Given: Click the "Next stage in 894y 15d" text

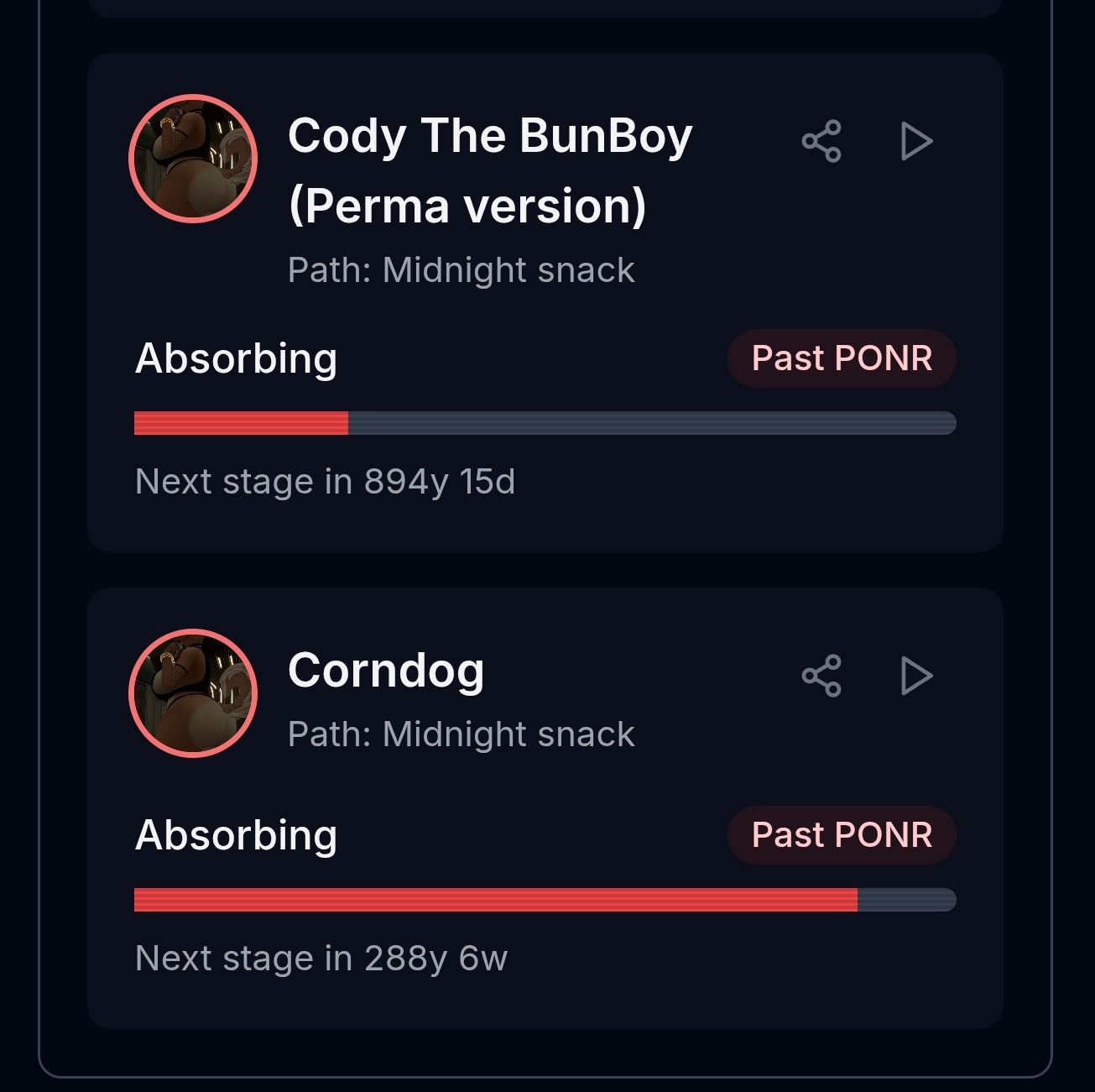Looking at the screenshot, I should pyautogui.click(x=325, y=482).
